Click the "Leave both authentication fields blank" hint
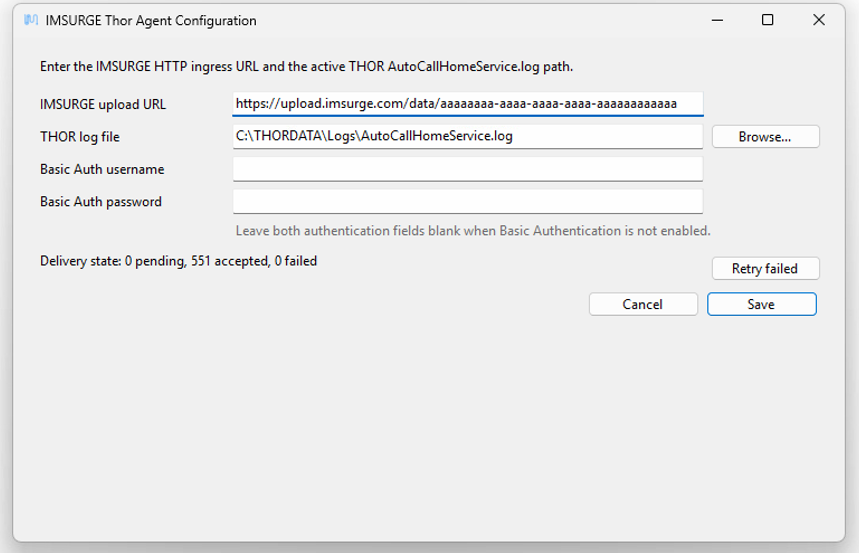The image size is (859, 553). [473, 231]
